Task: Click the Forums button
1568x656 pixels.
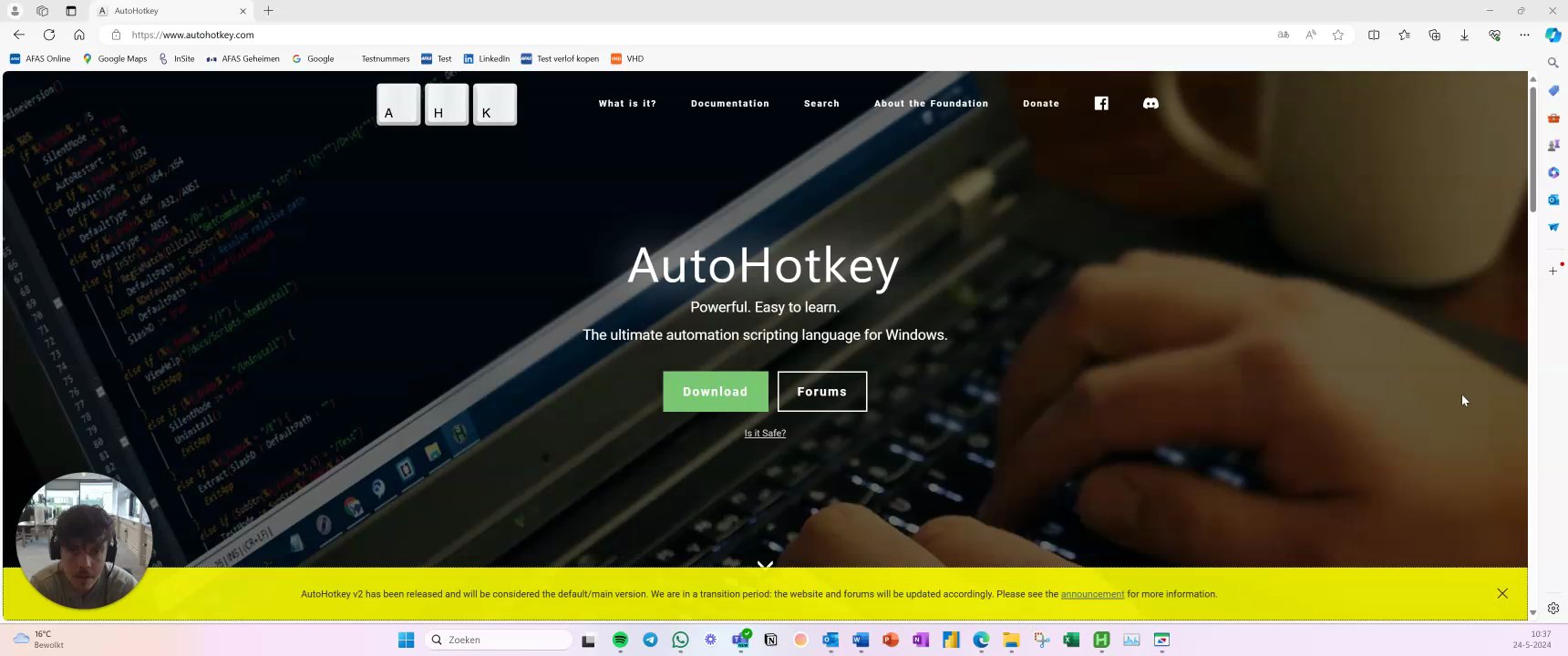Action: [822, 392]
